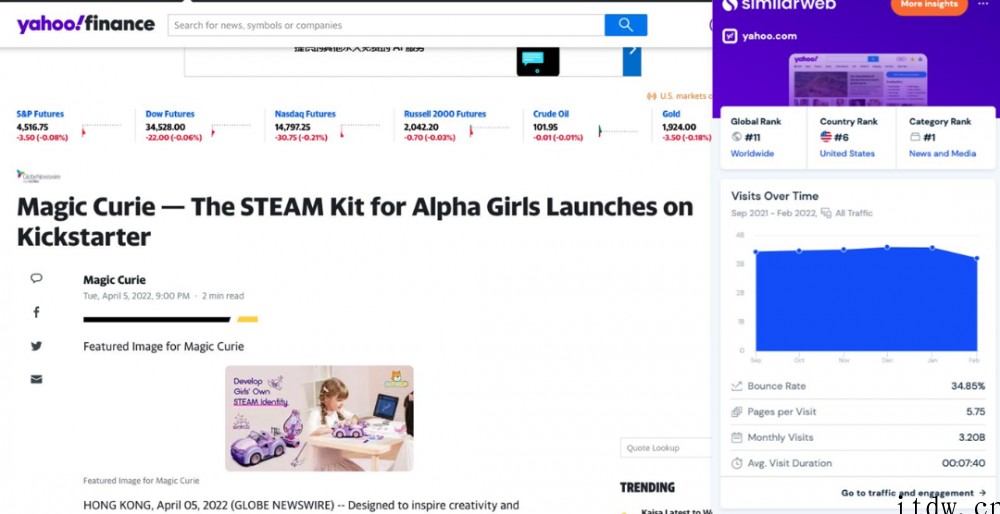Click the yahoo.com site favicon icon
Viewport: 1000px width, 514px height.
[730, 36]
